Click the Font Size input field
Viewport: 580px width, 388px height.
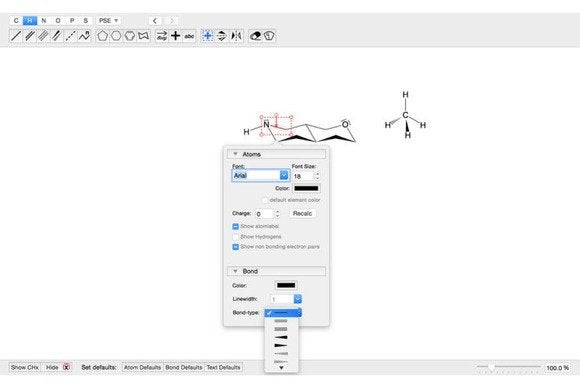[303, 176]
